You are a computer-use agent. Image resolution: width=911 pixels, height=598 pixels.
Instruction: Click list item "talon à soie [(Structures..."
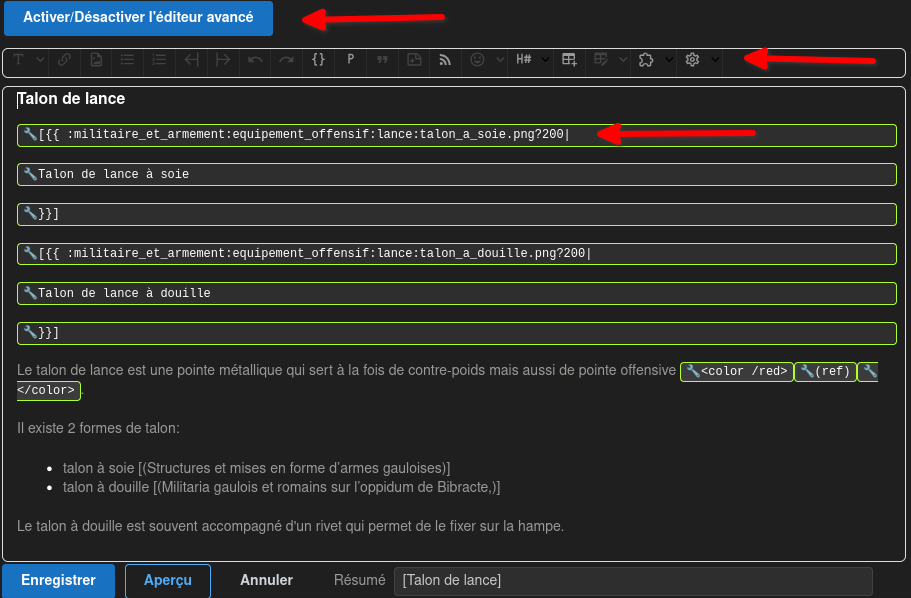point(256,468)
